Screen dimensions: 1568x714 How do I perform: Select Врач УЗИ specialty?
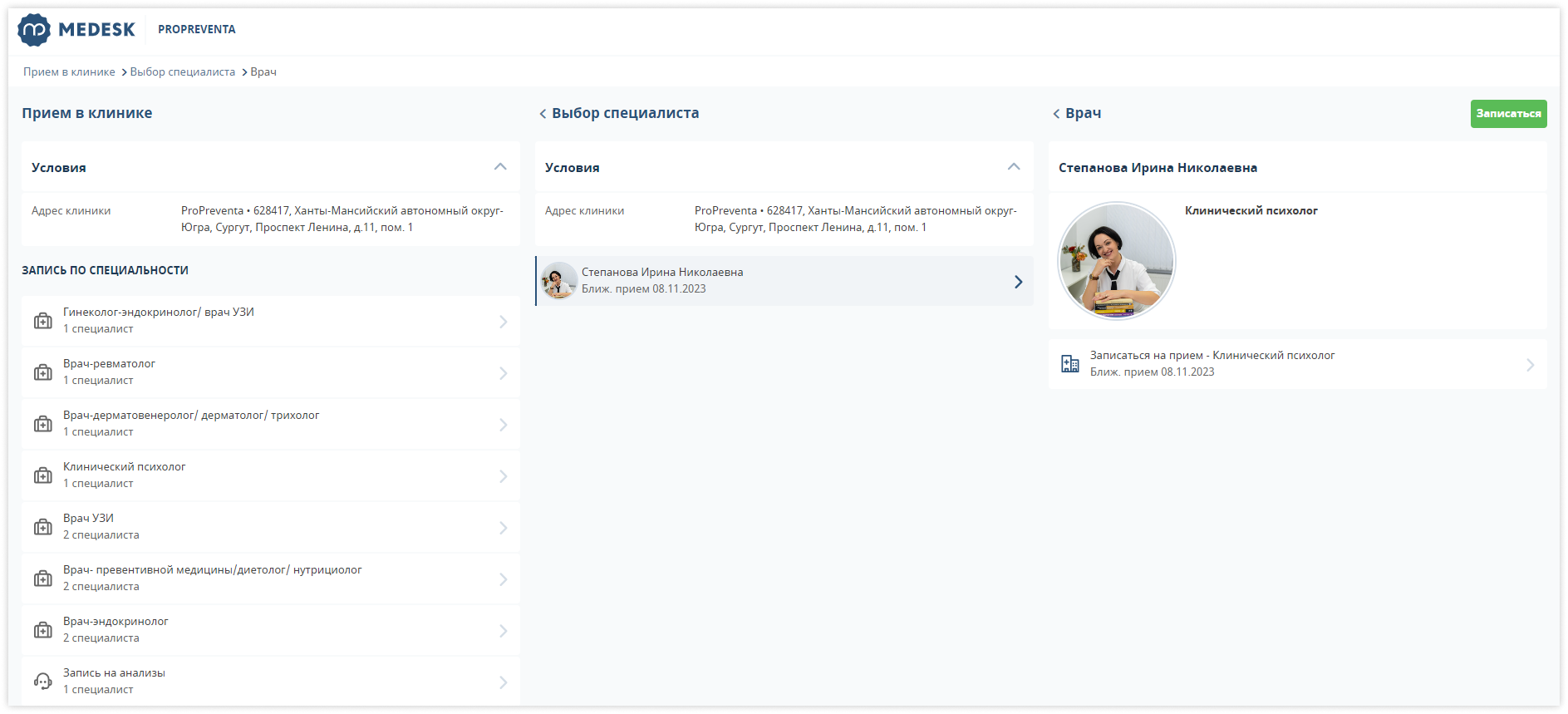(271, 527)
